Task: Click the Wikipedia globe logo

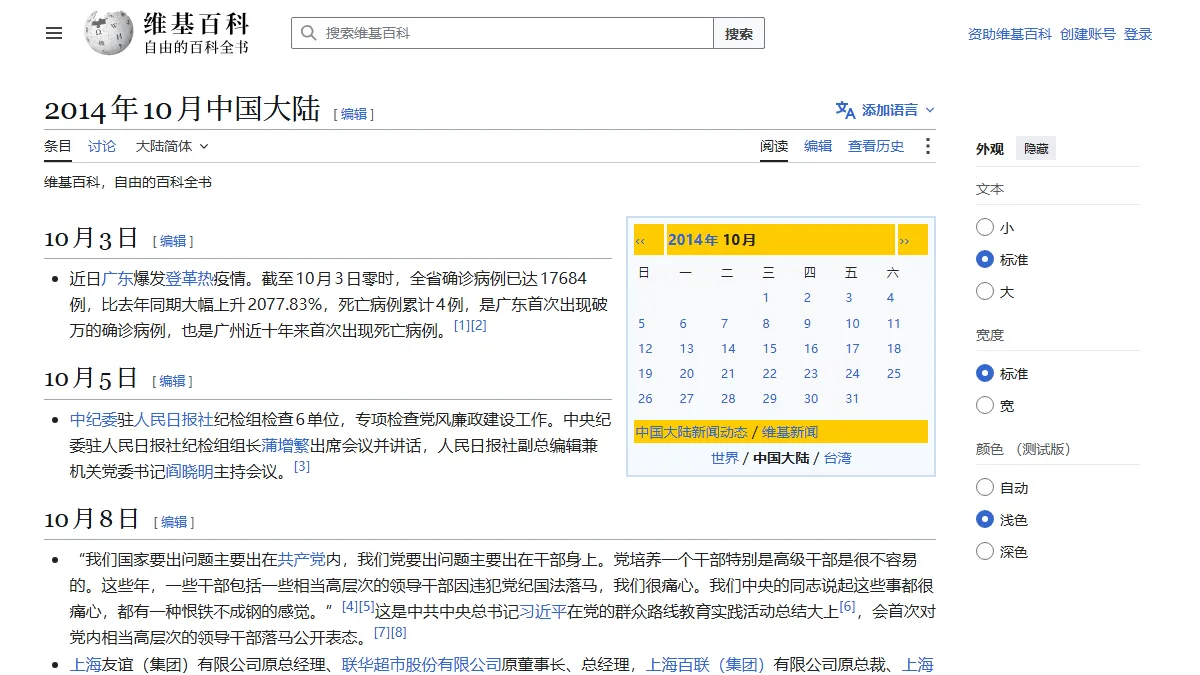Action: (109, 33)
